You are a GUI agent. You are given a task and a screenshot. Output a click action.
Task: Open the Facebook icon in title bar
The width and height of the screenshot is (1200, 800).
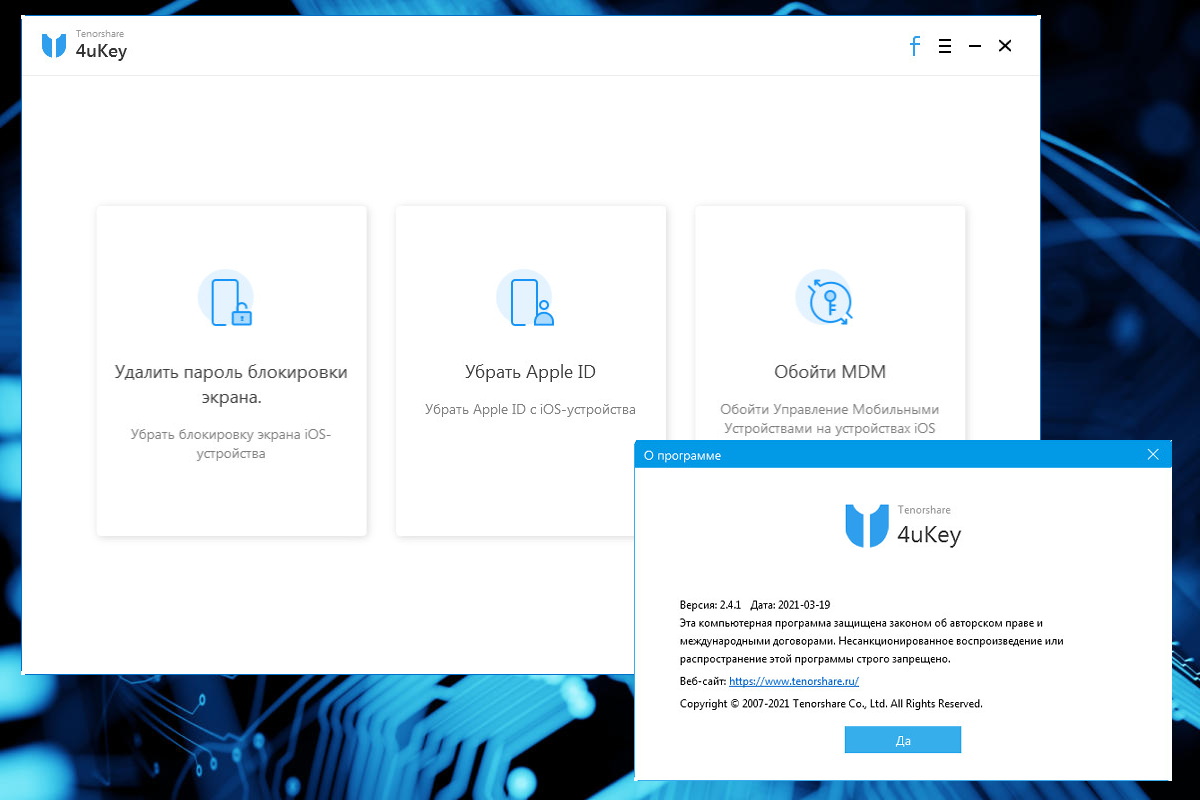[x=914, y=46]
